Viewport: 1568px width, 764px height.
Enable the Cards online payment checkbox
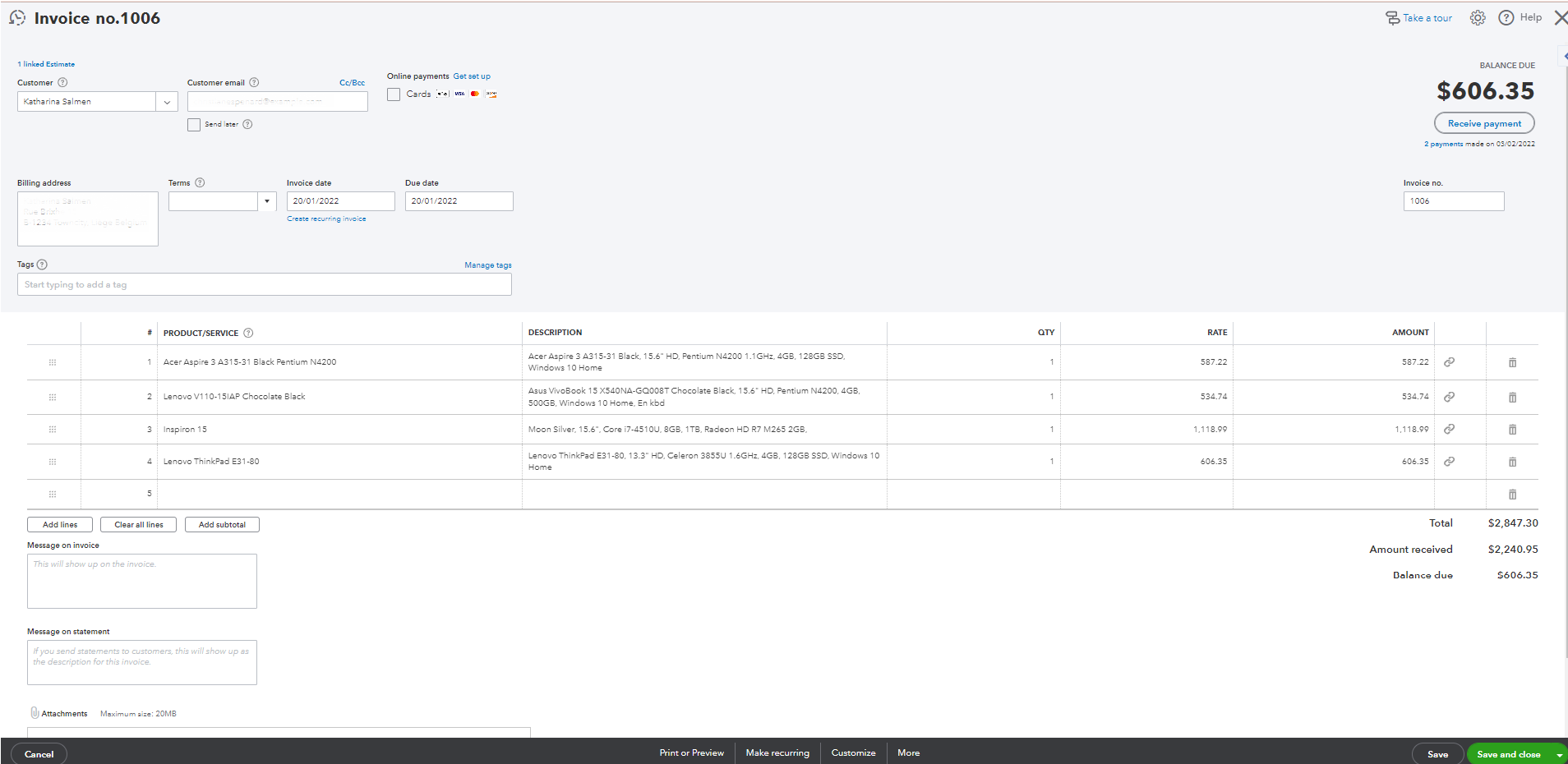pyautogui.click(x=394, y=94)
